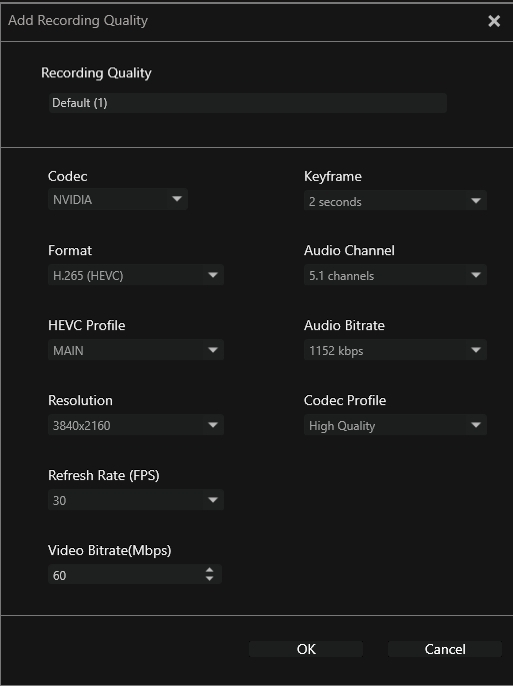Expand the Resolution dropdown showing 3840x2160
Image resolution: width=513 pixels, height=686 pixels.
pos(136,425)
